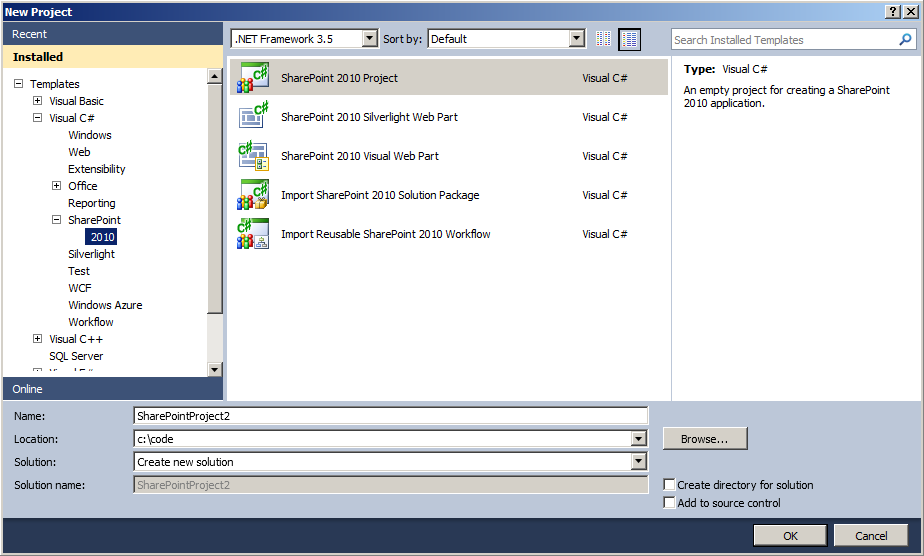Image resolution: width=924 pixels, height=556 pixels.
Task: Open the Location dropdown arrow
Action: 638,439
